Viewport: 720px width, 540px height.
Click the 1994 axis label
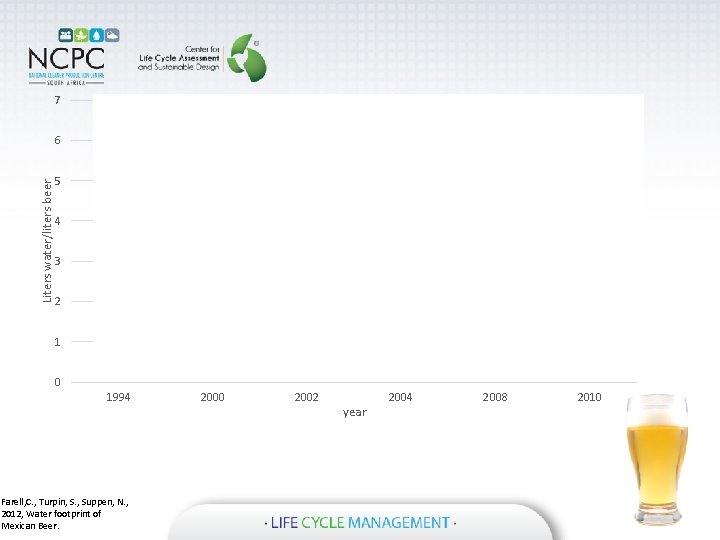pos(118,397)
